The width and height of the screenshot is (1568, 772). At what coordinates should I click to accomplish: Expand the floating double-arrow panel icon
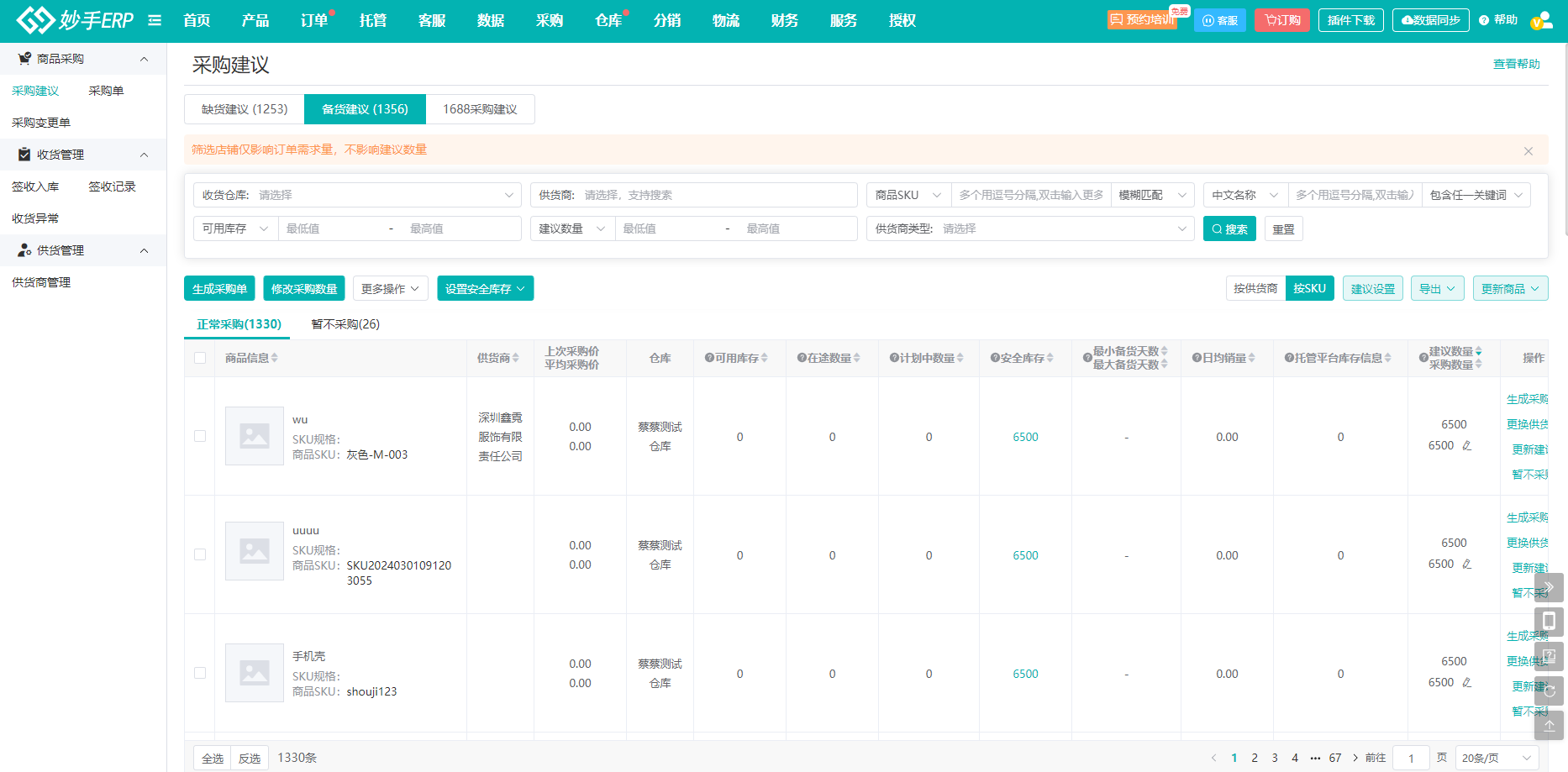(x=1549, y=587)
